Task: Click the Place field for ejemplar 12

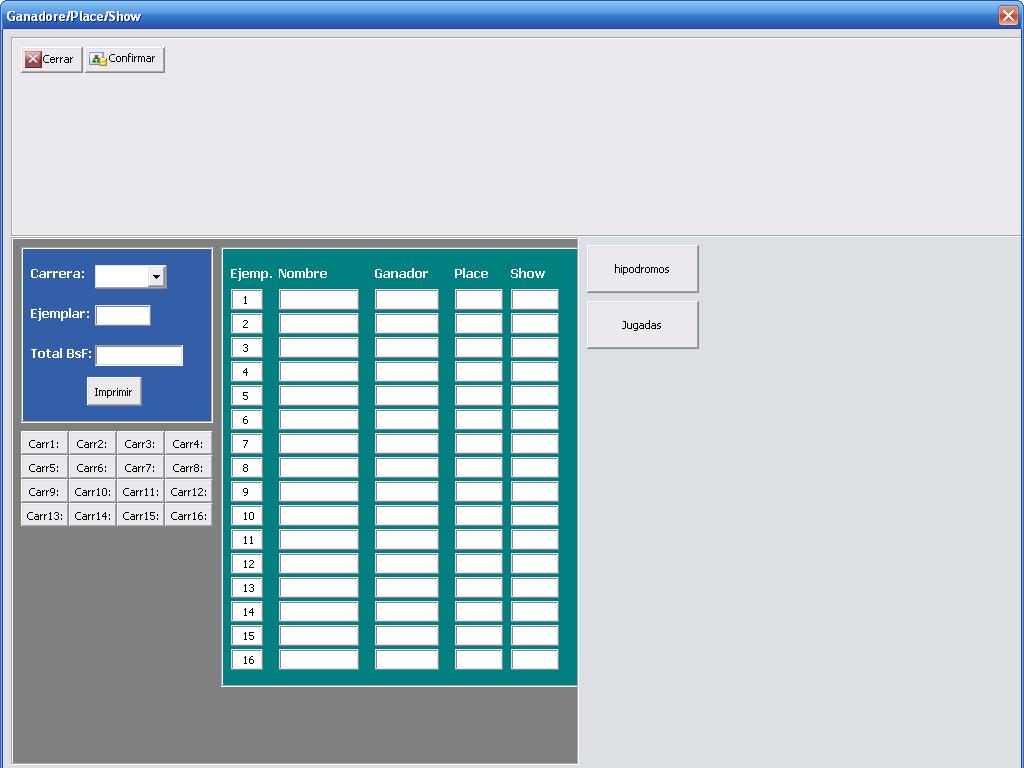Action: pyautogui.click(x=478, y=564)
